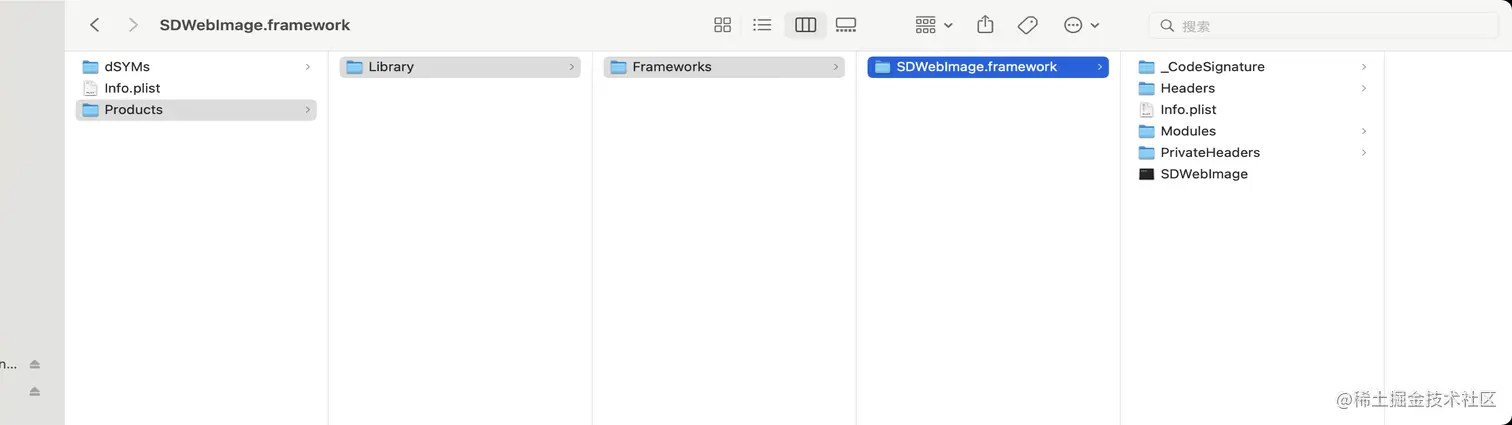
Task: Click the Modules folder icon
Action: coord(1146,131)
